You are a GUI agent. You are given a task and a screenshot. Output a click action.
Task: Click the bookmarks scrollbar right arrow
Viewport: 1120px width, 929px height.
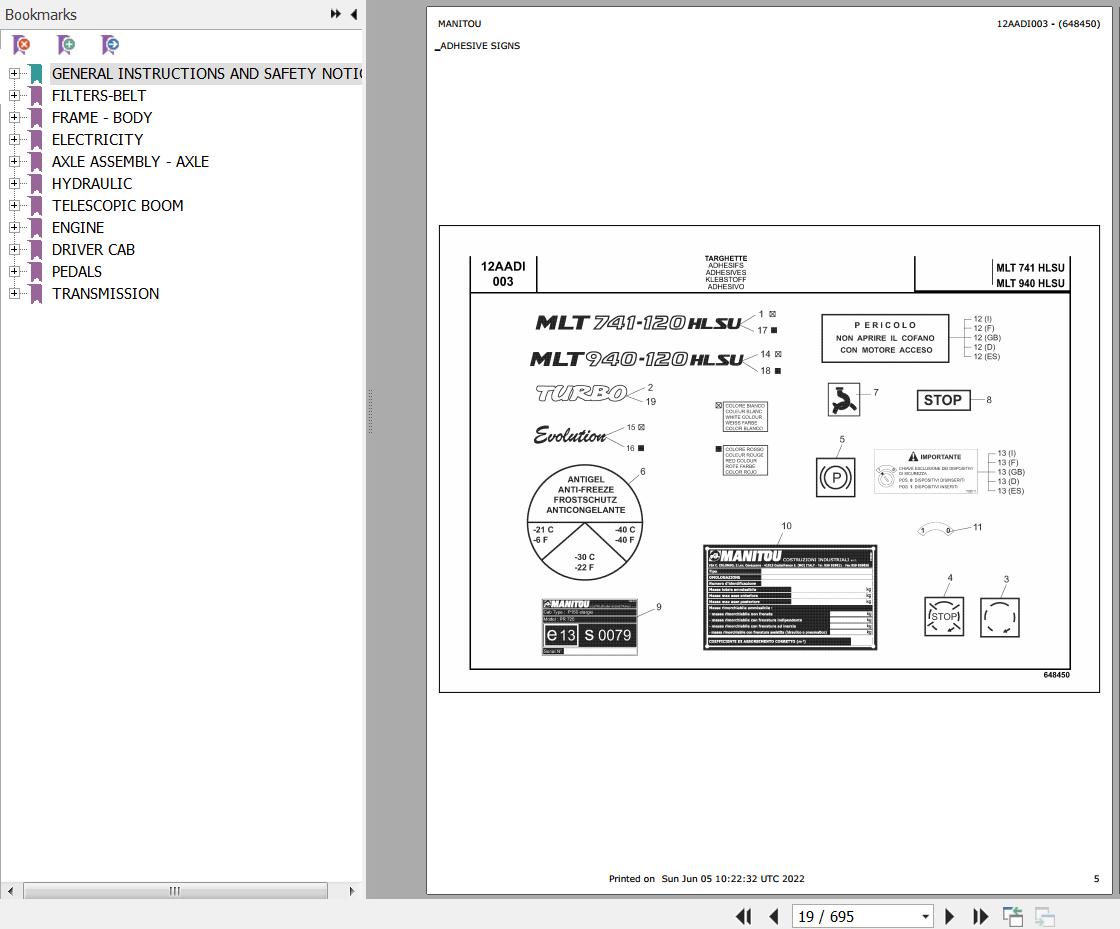[x=351, y=890]
